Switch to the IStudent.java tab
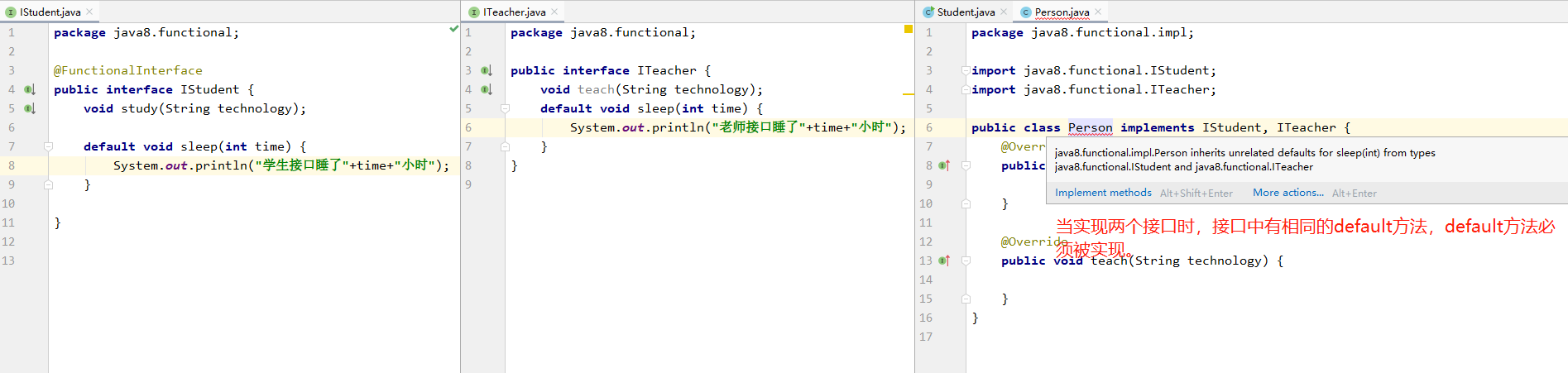 (x=50, y=12)
